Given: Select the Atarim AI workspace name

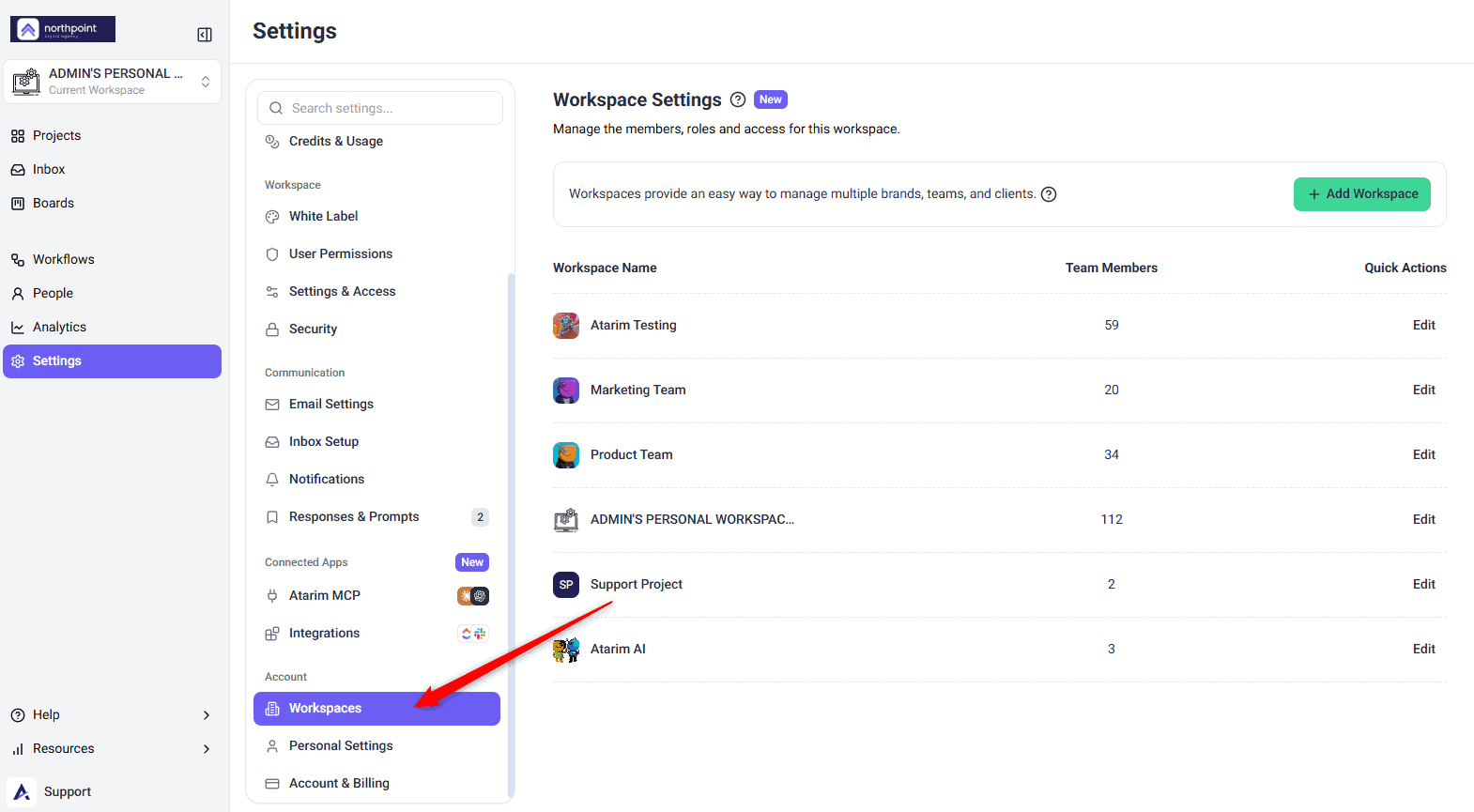Looking at the screenshot, I should click(618, 649).
